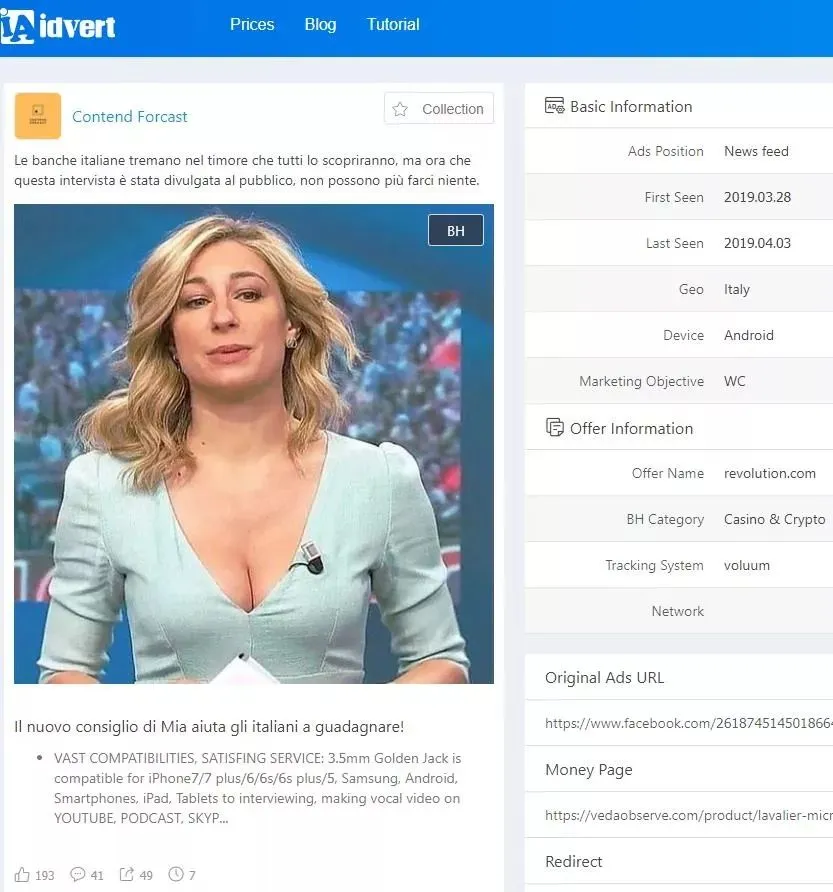Click the share icon beside 49
The image size is (833, 892).
pos(126,874)
